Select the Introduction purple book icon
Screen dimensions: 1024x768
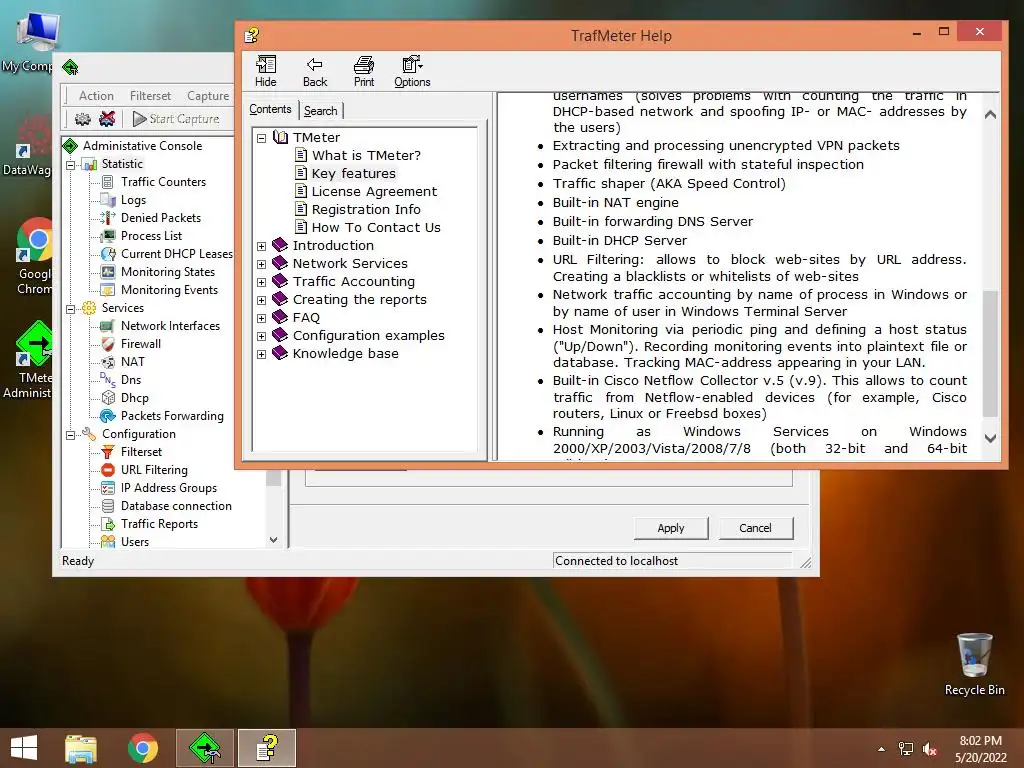(x=280, y=245)
